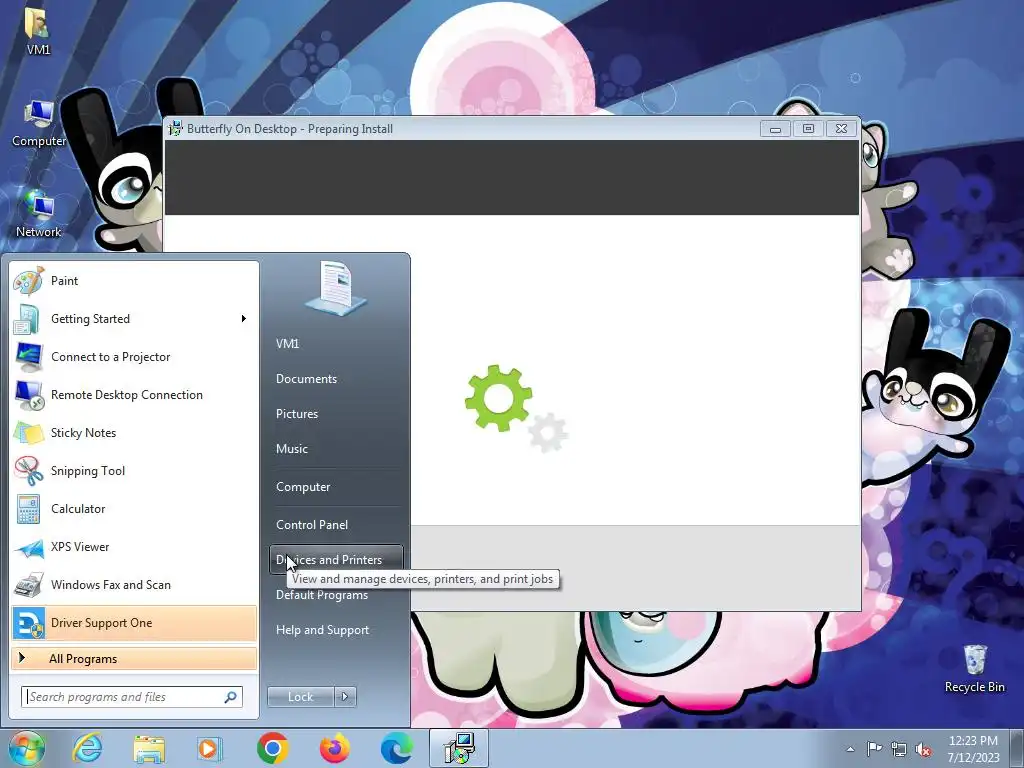1024x768 pixels.
Task: Launch Firefox from the taskbar
Action: 334,748
